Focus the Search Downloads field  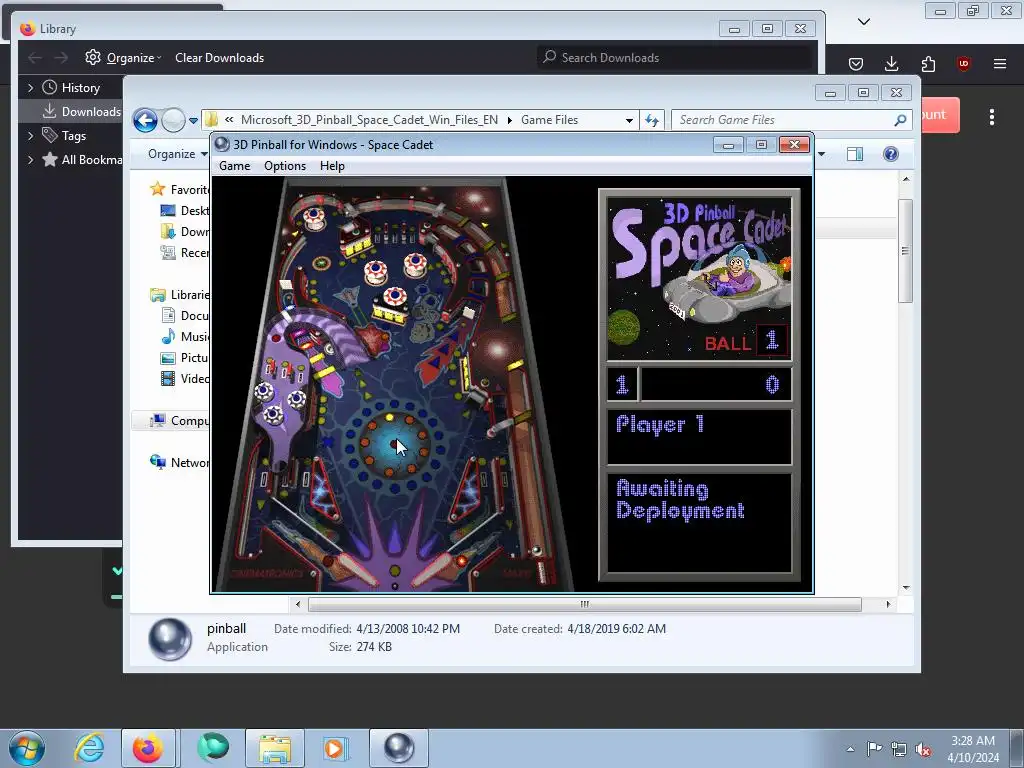[x=675, y=57]
